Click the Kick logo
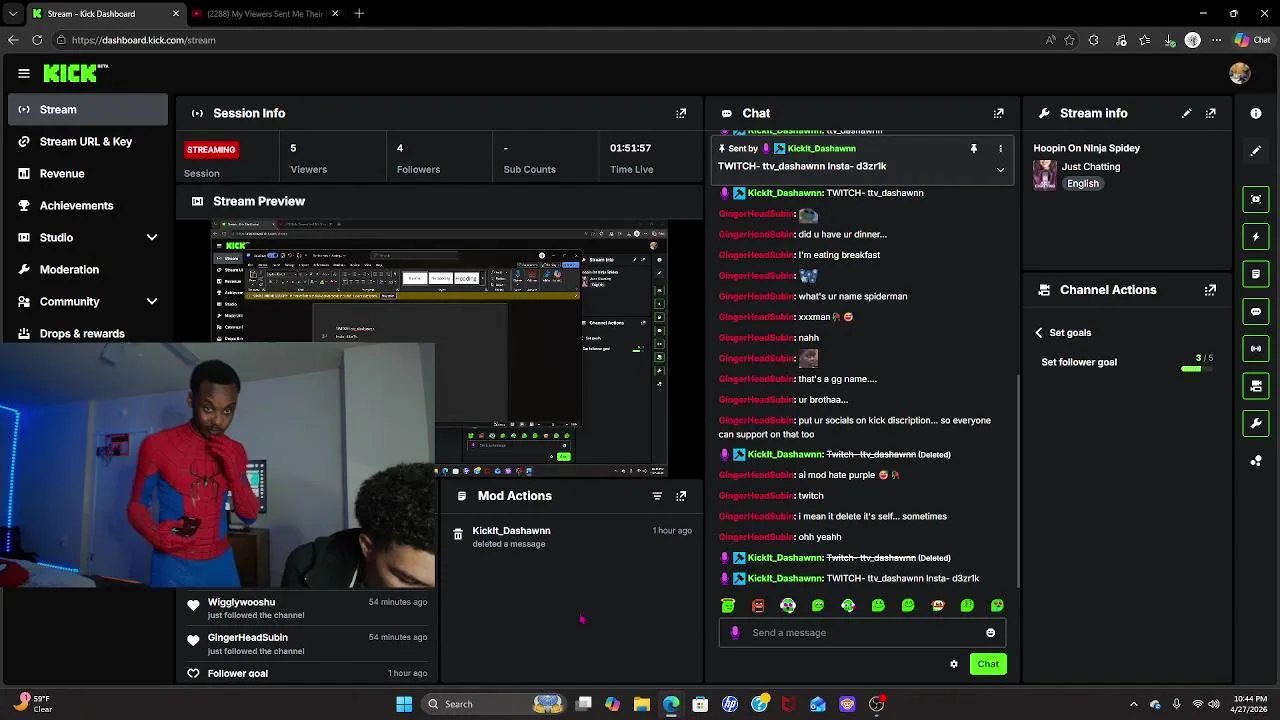Screen dimensions: 1280x720 click(x=75, y=73)
